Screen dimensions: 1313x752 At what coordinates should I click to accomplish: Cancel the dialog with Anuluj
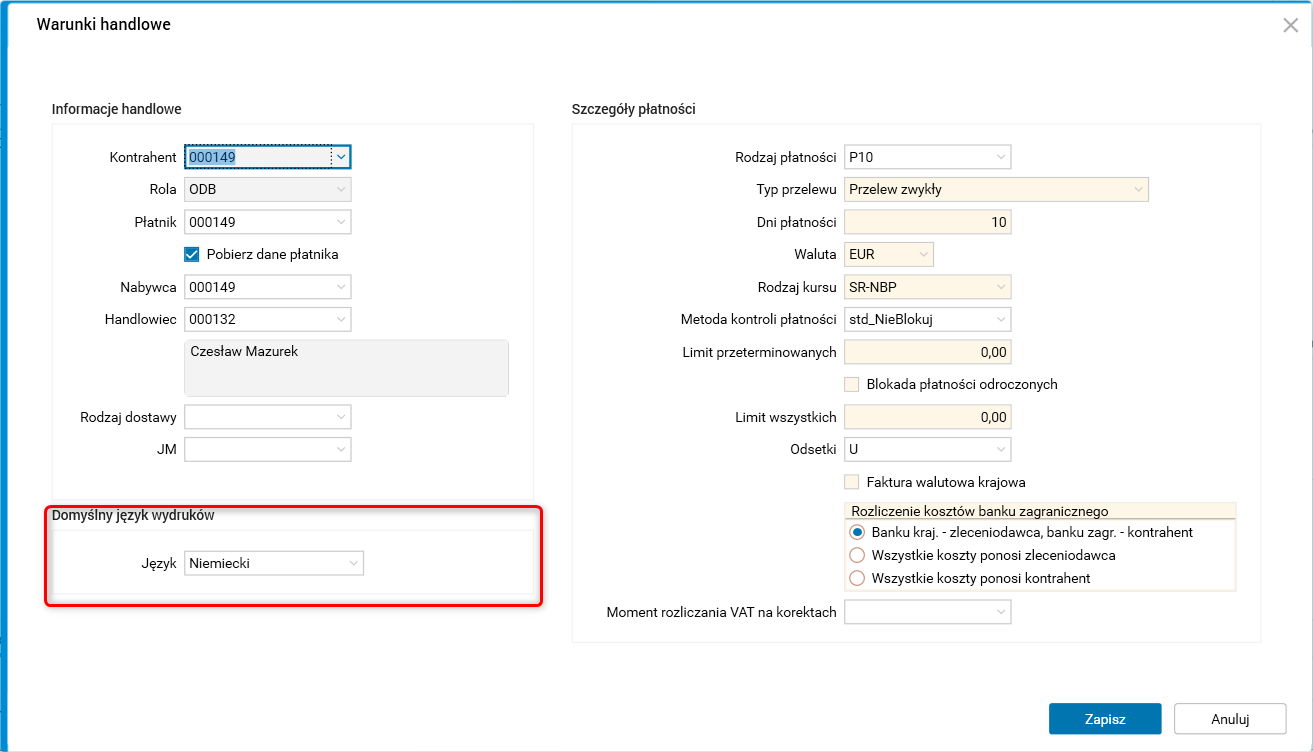pos(1230,718)
